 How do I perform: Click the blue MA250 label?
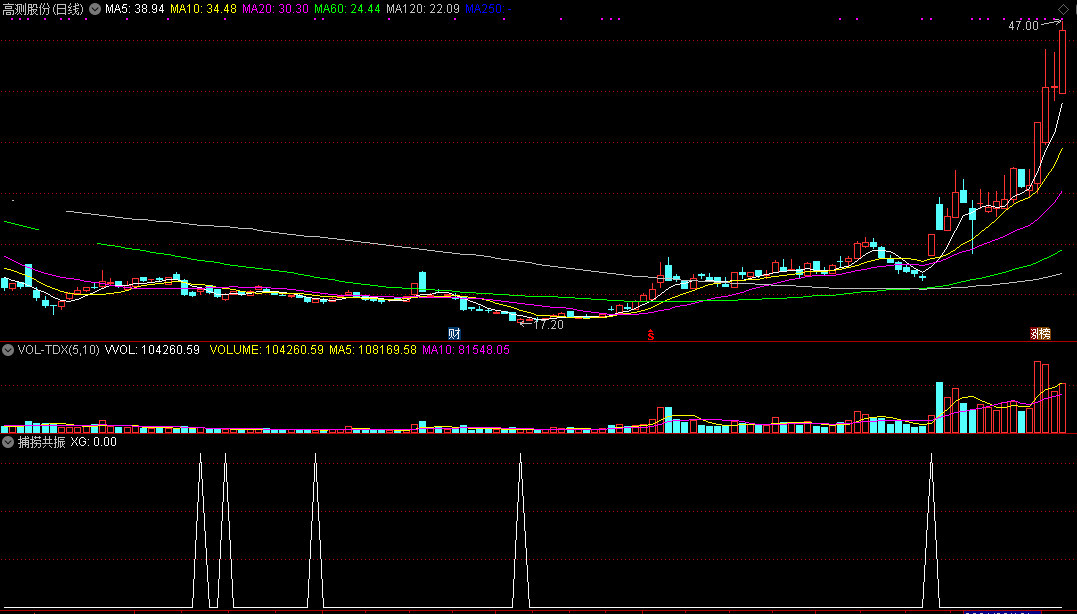tap(488, 9)
